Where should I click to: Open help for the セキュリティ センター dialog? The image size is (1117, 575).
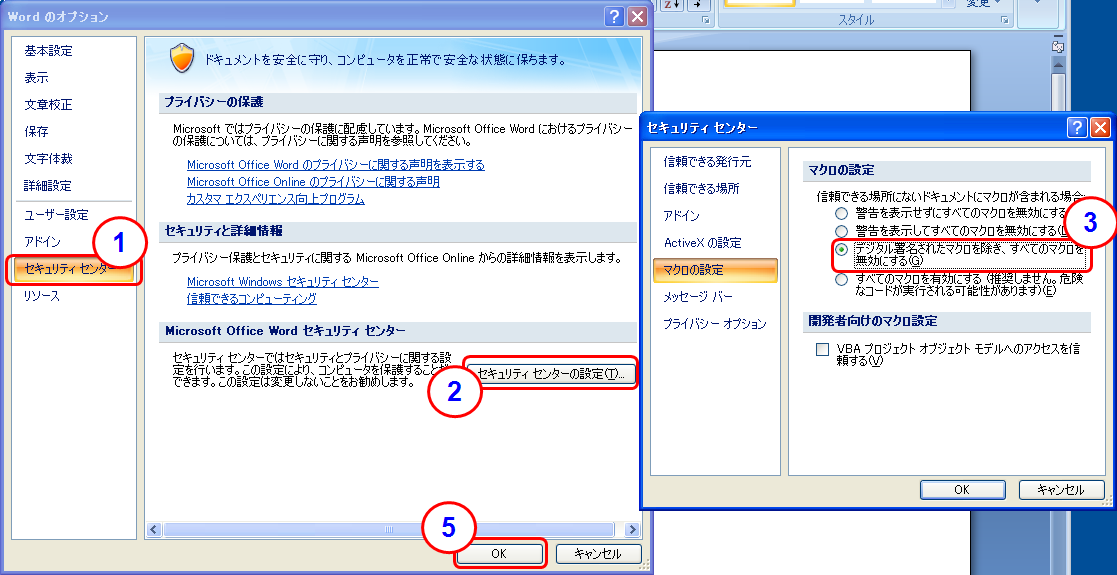(1077, 128)
